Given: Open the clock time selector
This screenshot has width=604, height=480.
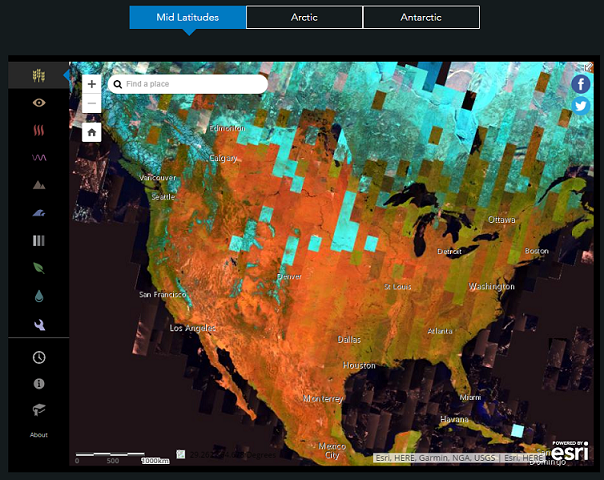Looking at the screenshot, I should [x=39, y=357].
